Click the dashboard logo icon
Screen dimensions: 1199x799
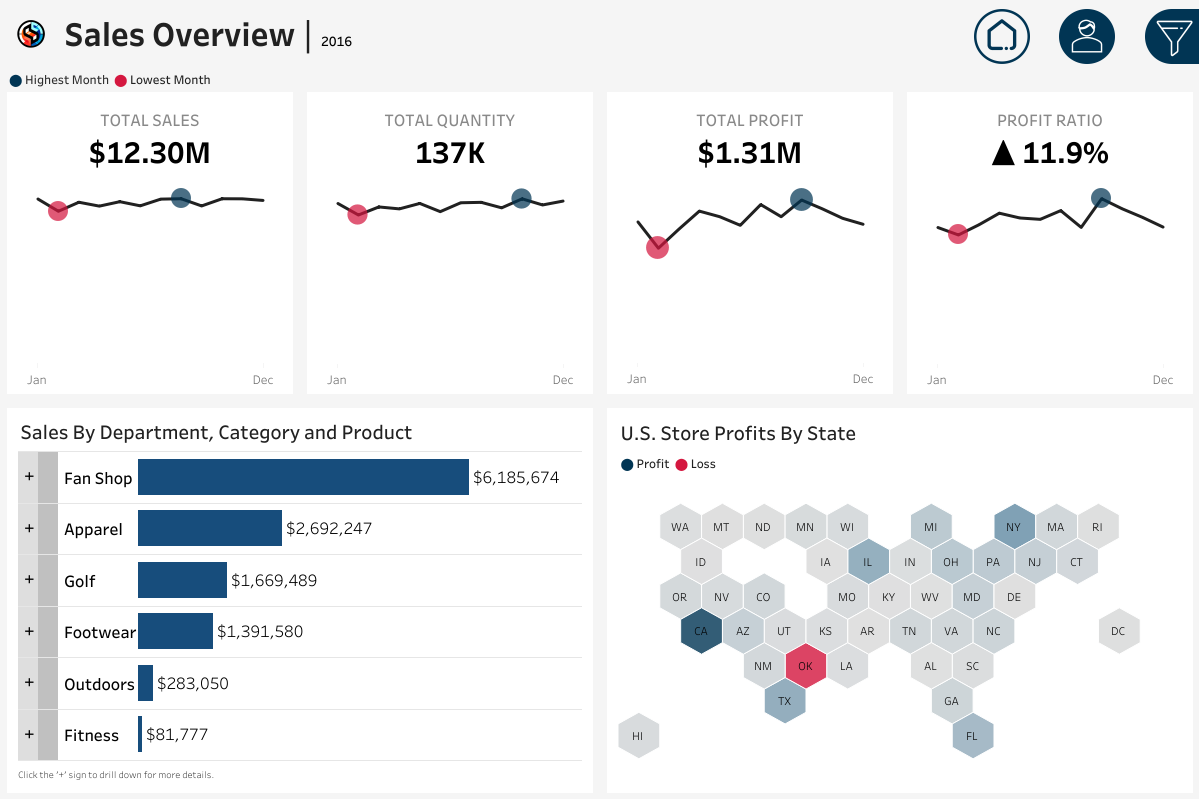point(31,35)
